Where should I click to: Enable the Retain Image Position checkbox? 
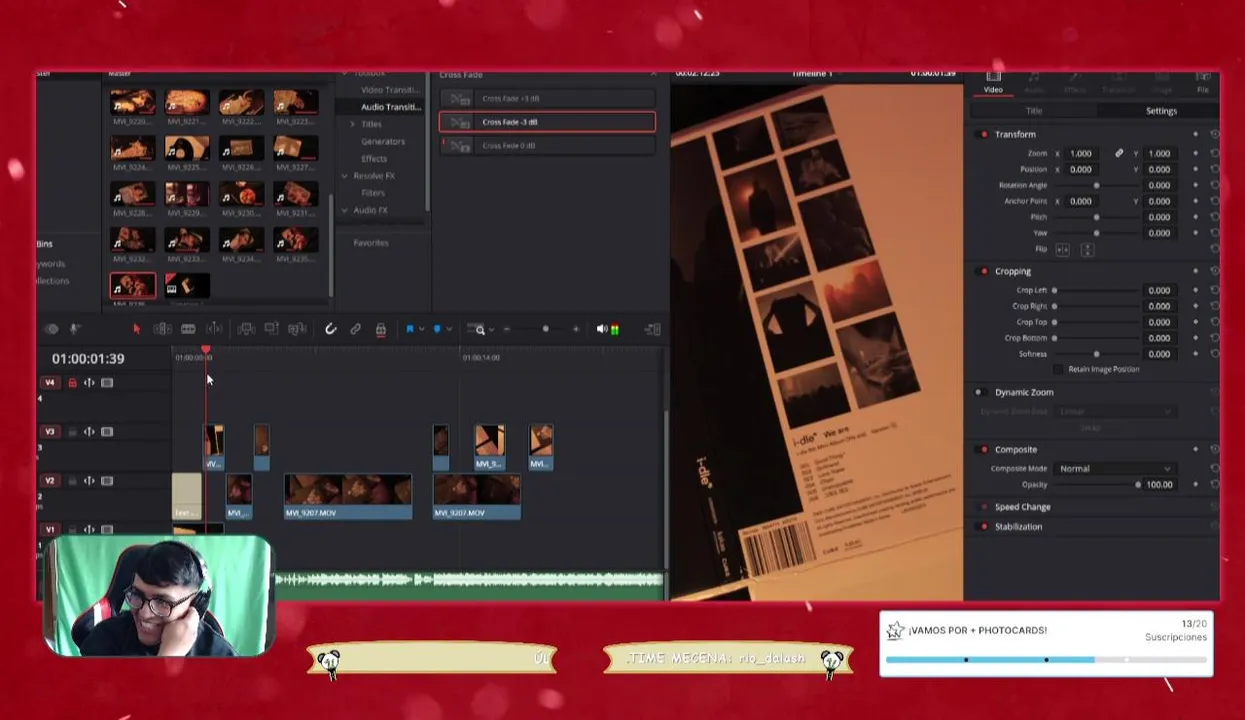[x=1059, y=369]
